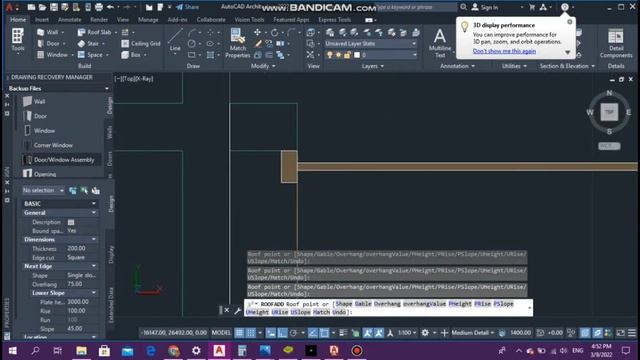Open the Tools palette button
This screenshot has height=360, width=640.
click(x=18, y=40)
